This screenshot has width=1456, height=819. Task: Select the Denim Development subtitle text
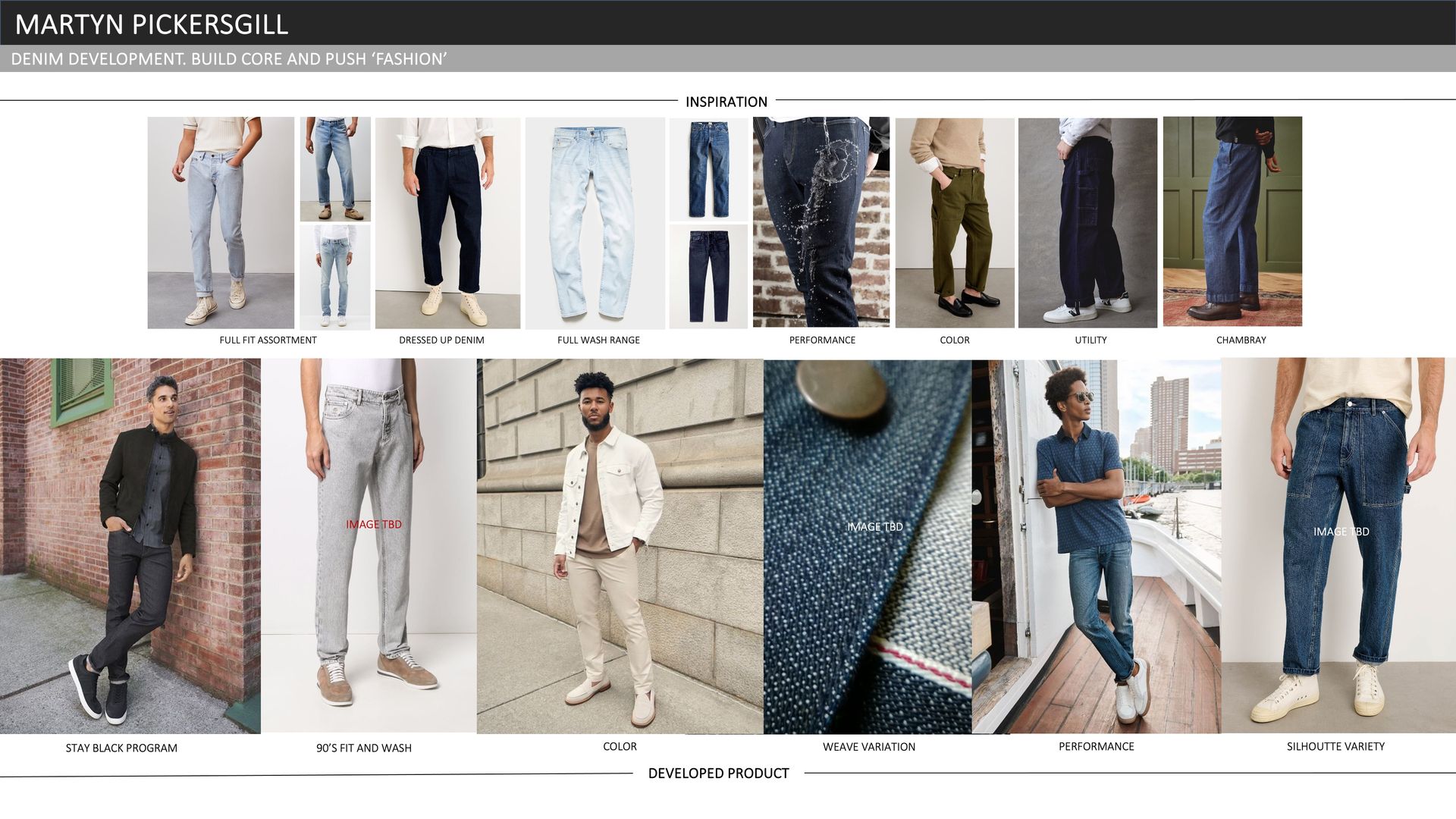coord(228,59)
